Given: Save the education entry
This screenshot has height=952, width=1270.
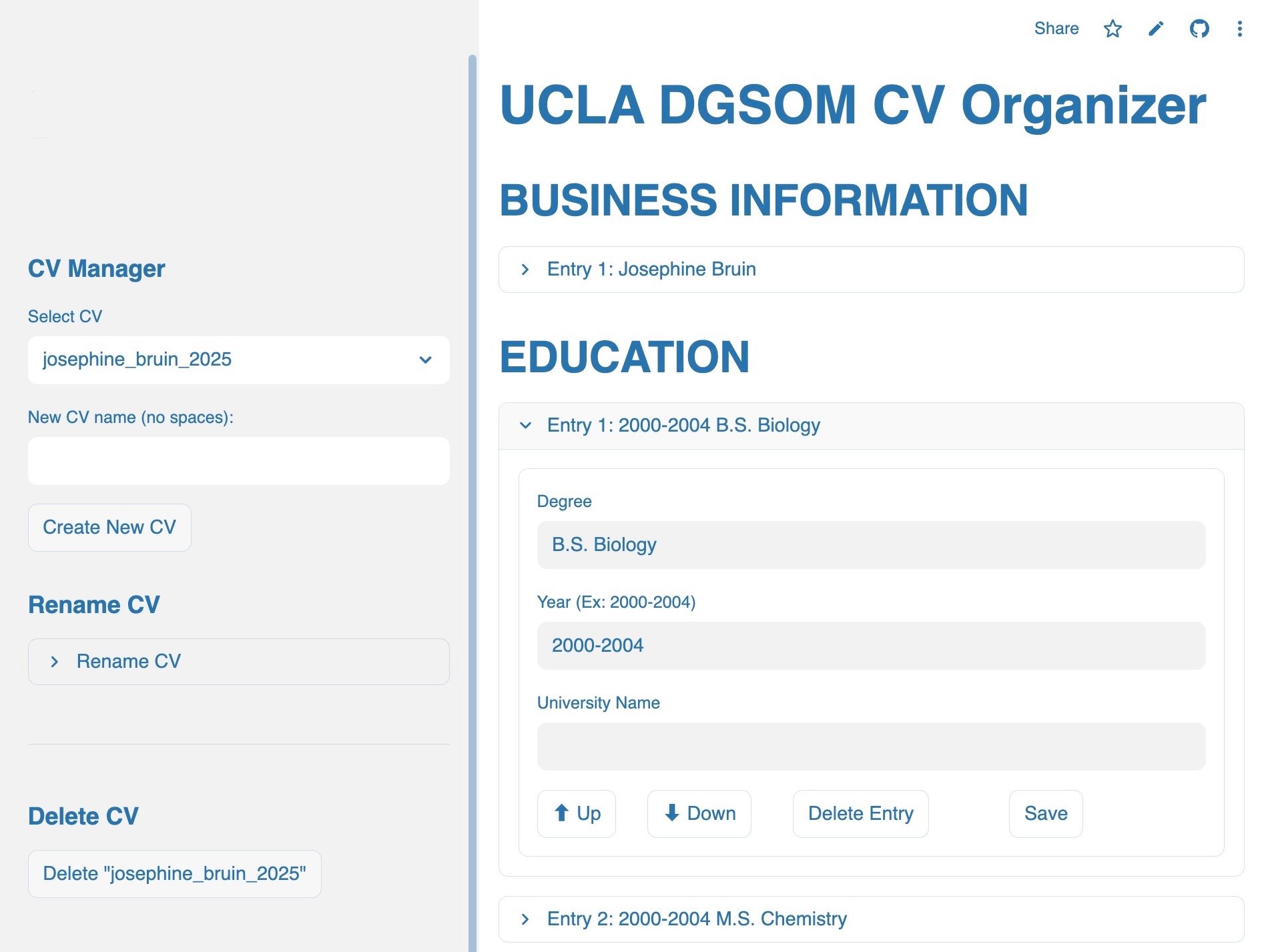Looking at the screenshot, I should (x=1046, y=814).
